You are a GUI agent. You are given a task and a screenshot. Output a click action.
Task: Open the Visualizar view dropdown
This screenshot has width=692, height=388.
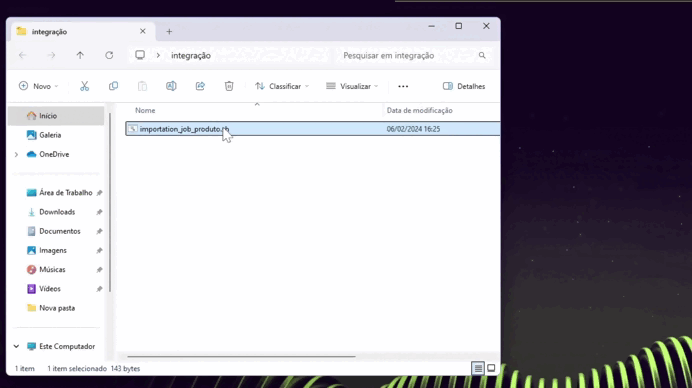click(352, 86)
